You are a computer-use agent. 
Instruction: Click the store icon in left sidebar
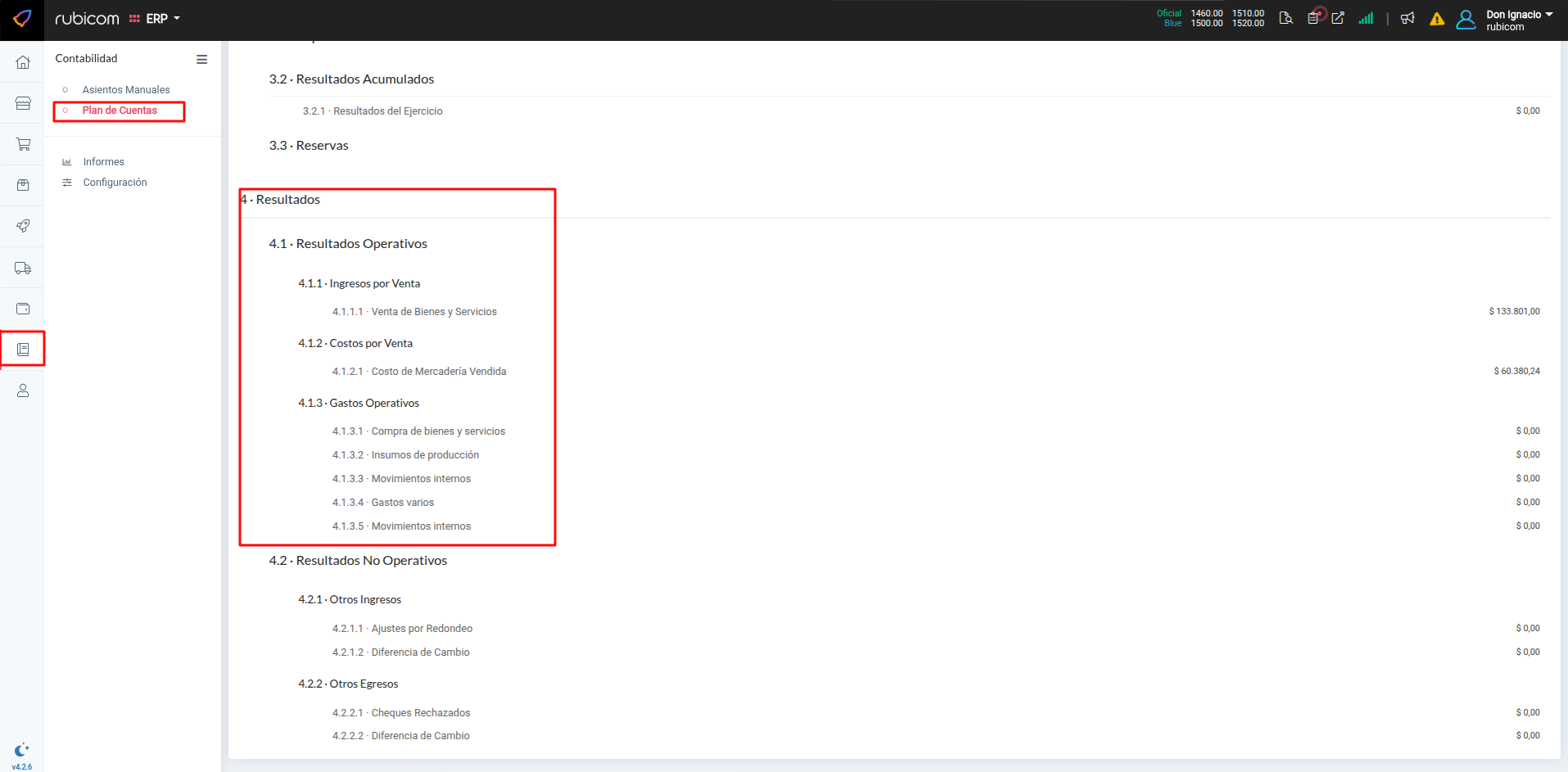pos(23,103)
